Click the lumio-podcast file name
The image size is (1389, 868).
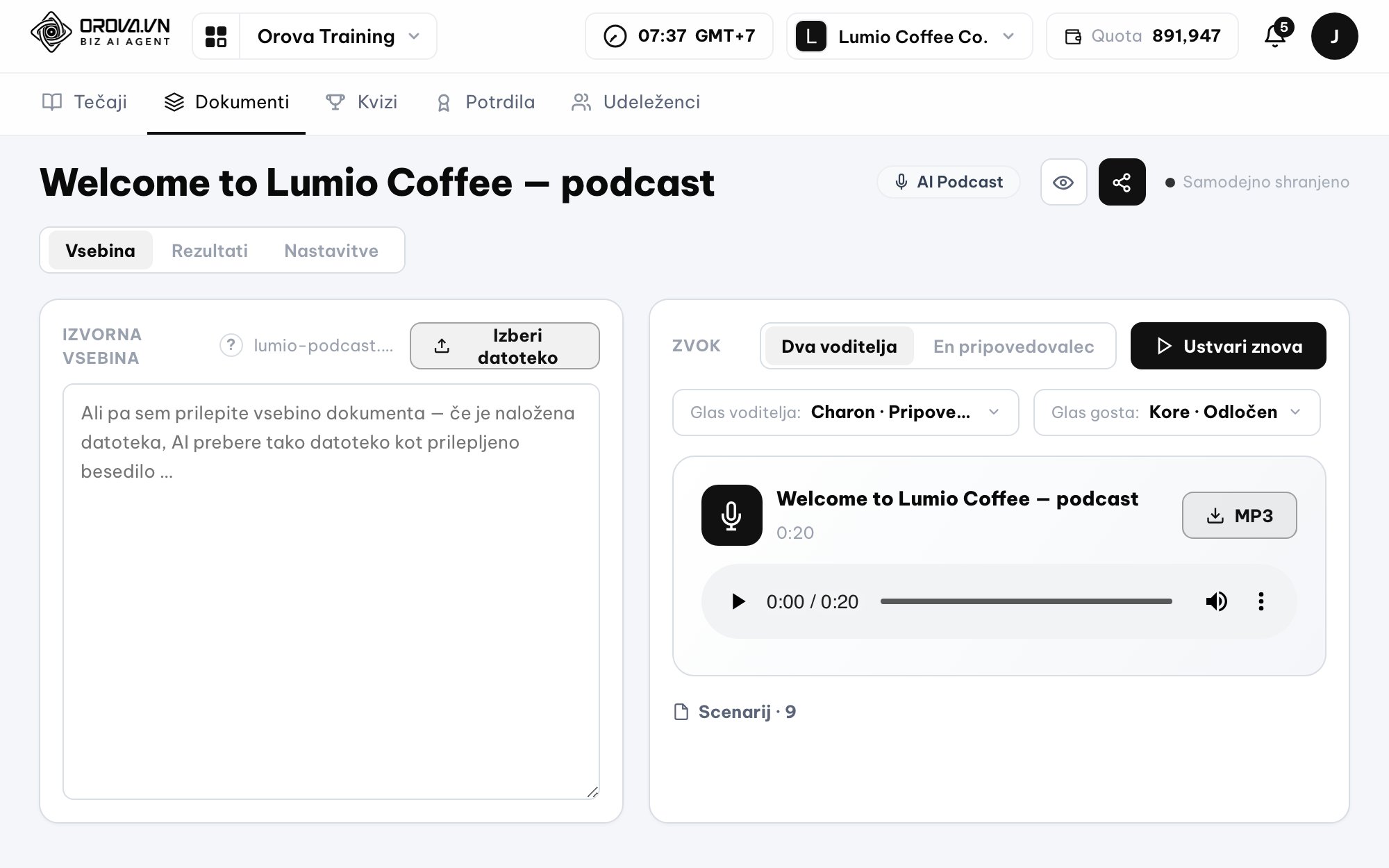point(324,345)
